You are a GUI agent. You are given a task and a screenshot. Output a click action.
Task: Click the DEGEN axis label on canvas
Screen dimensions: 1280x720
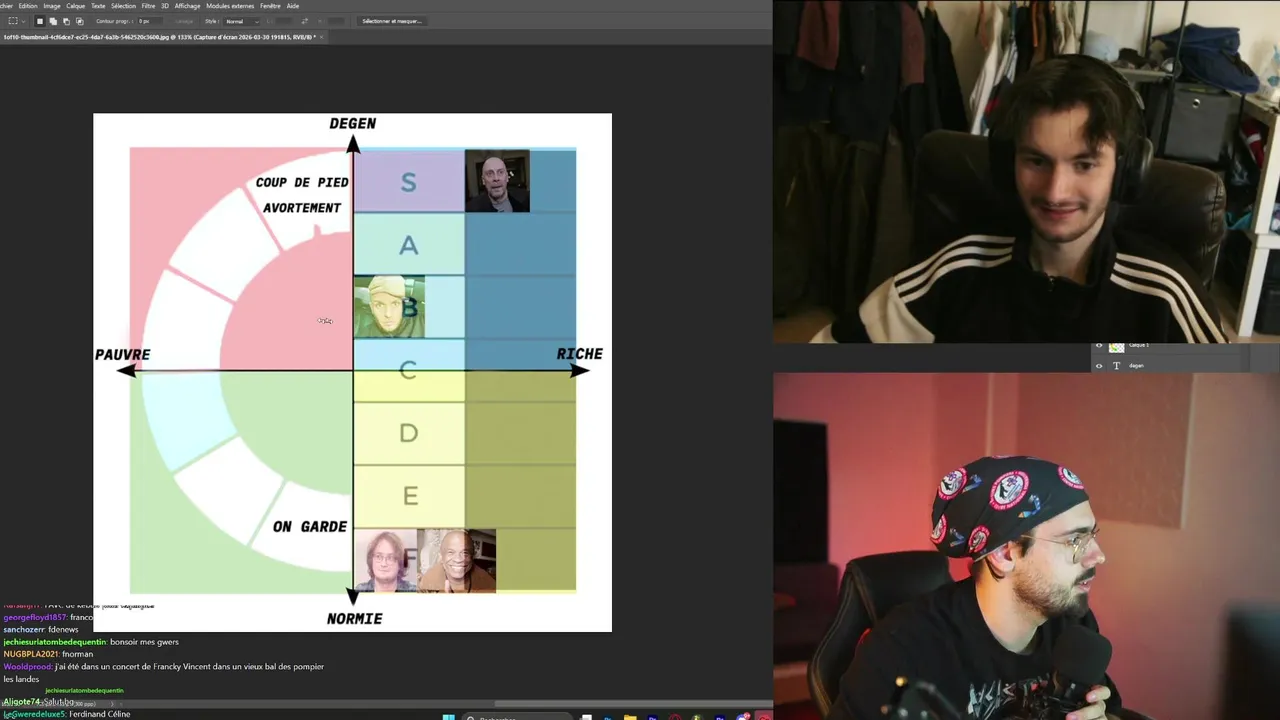pyautogui.click(x=353, y=123)
